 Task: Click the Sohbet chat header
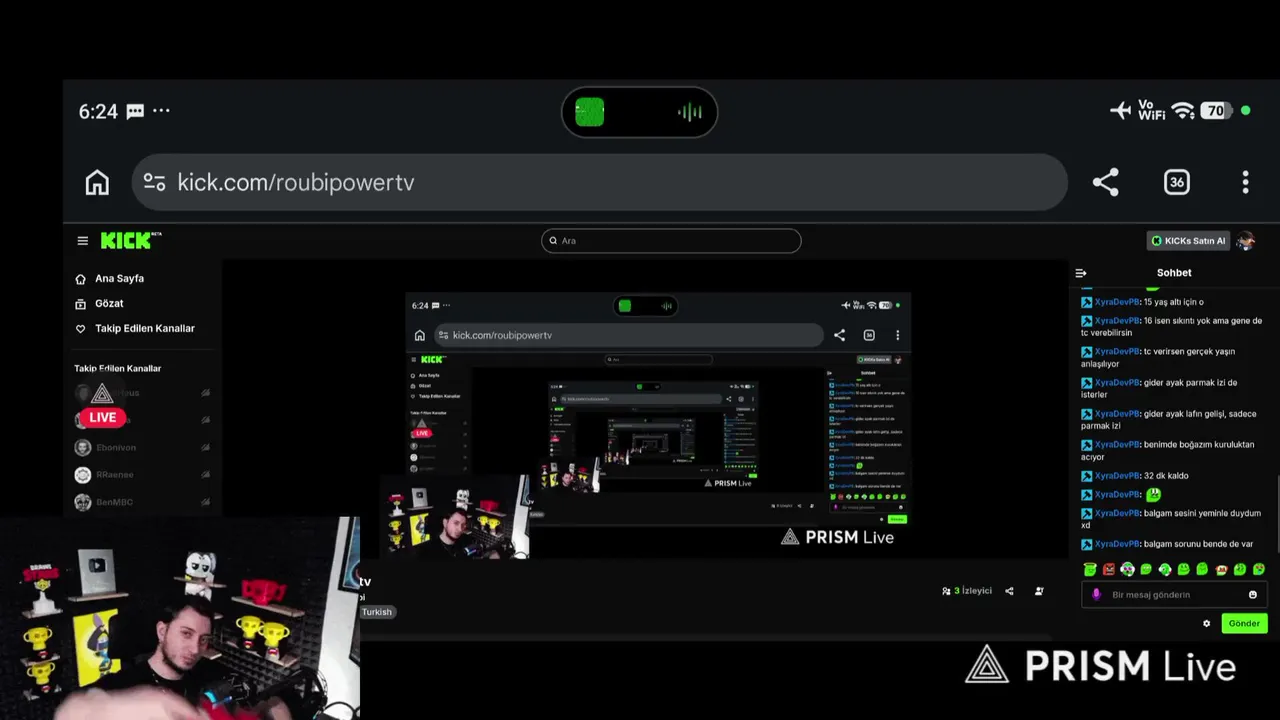click(1174, 272)
